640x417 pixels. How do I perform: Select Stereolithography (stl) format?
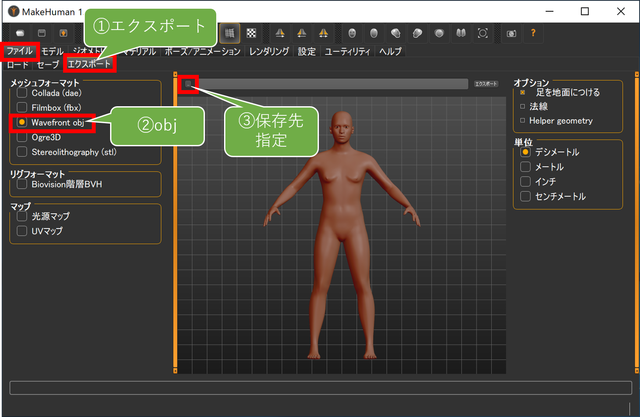click(x=67, y=152)
